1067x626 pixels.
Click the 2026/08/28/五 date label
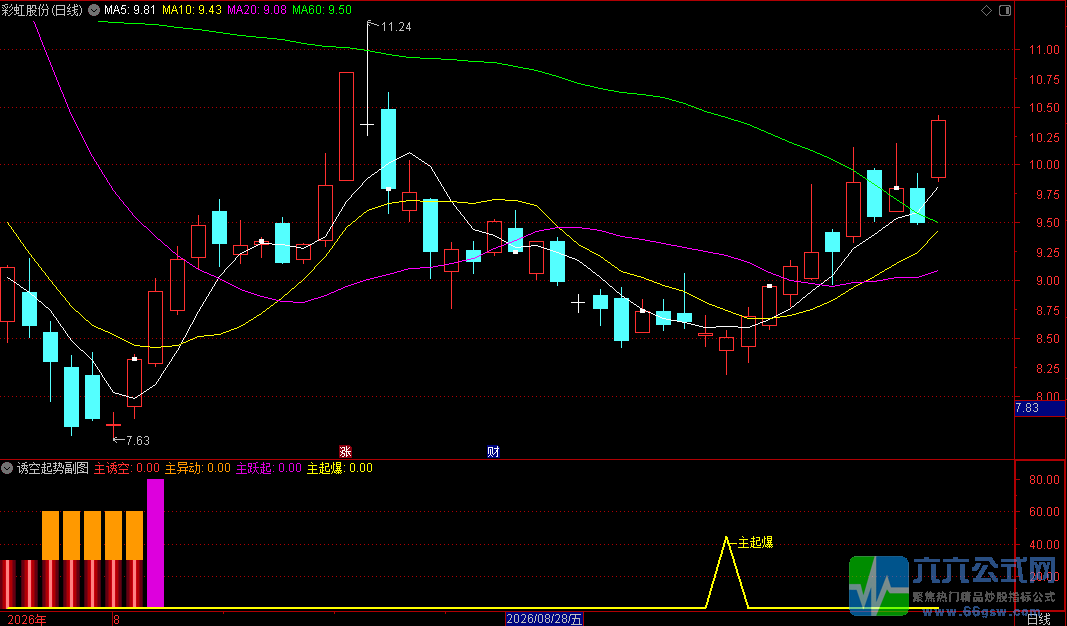(544, 619)
